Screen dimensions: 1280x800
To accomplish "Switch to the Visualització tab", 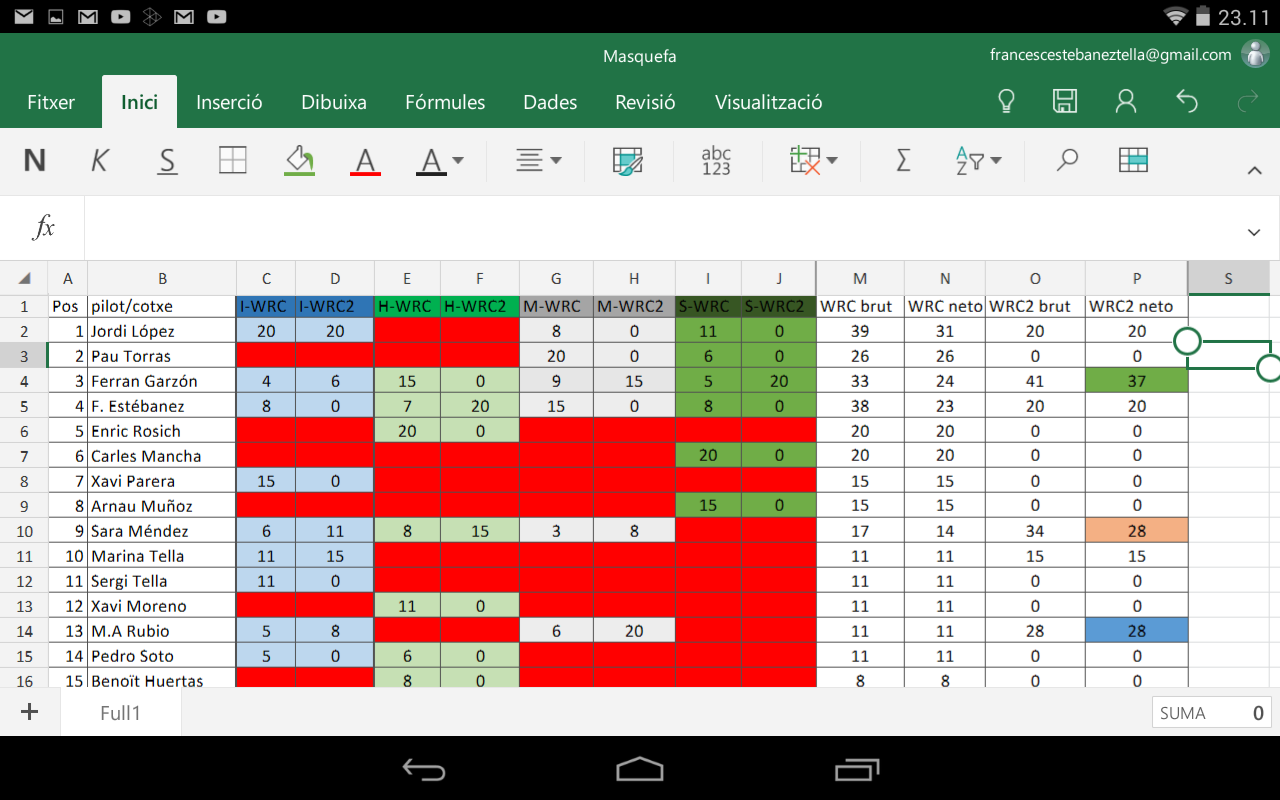I will (x=769, y=102).
